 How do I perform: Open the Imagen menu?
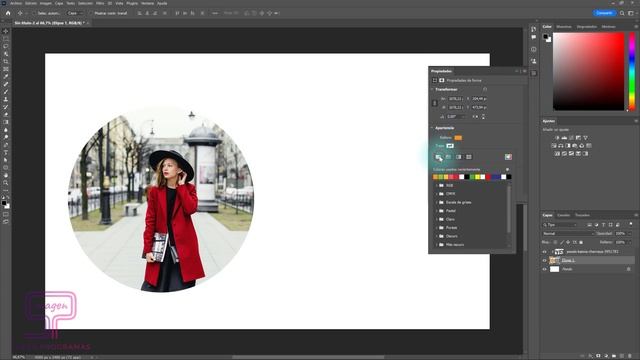pos(45,3)
